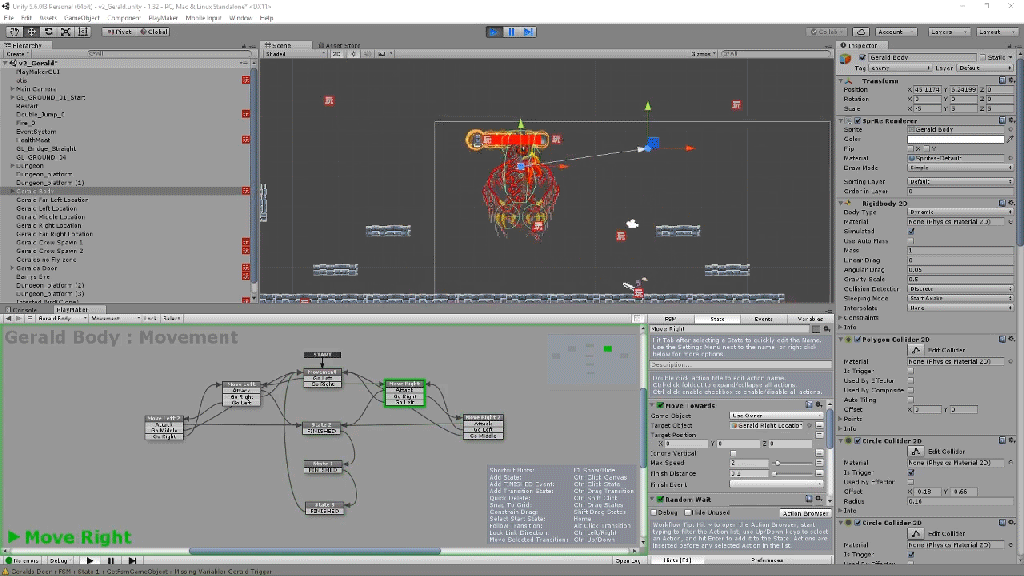
Task: Click the PlayMaker playback Play button at bottom
Action: [90, 560]
